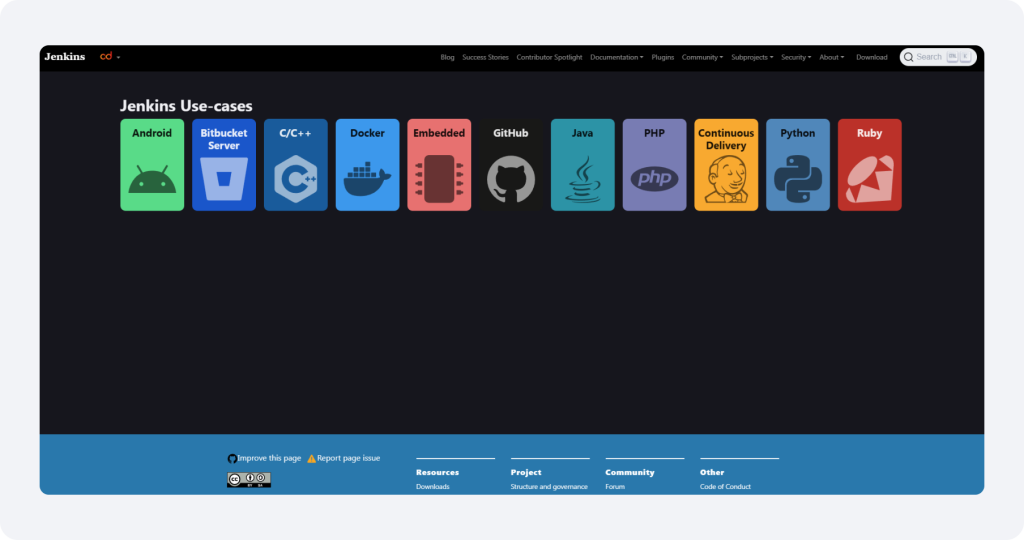Open the footer Downloads link

pyautogui.click(x=432, y=486)
